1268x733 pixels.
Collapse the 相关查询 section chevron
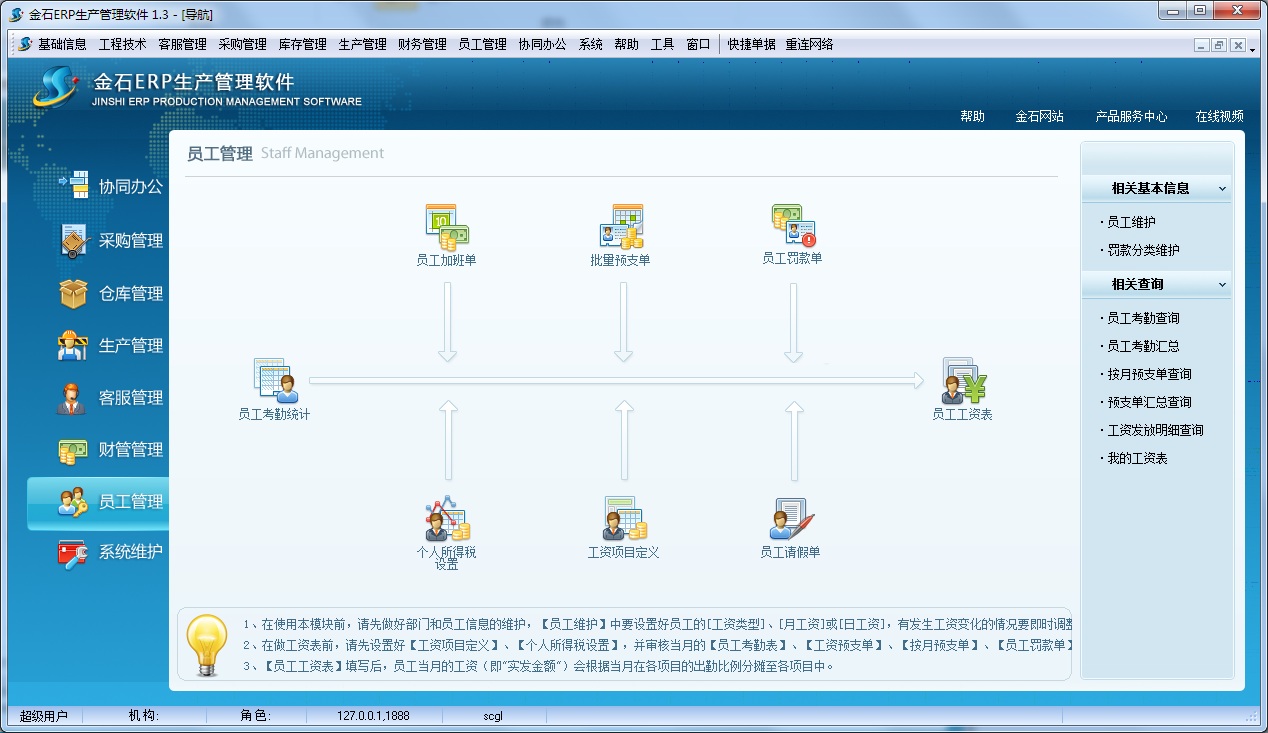[x=1222, y=284]
